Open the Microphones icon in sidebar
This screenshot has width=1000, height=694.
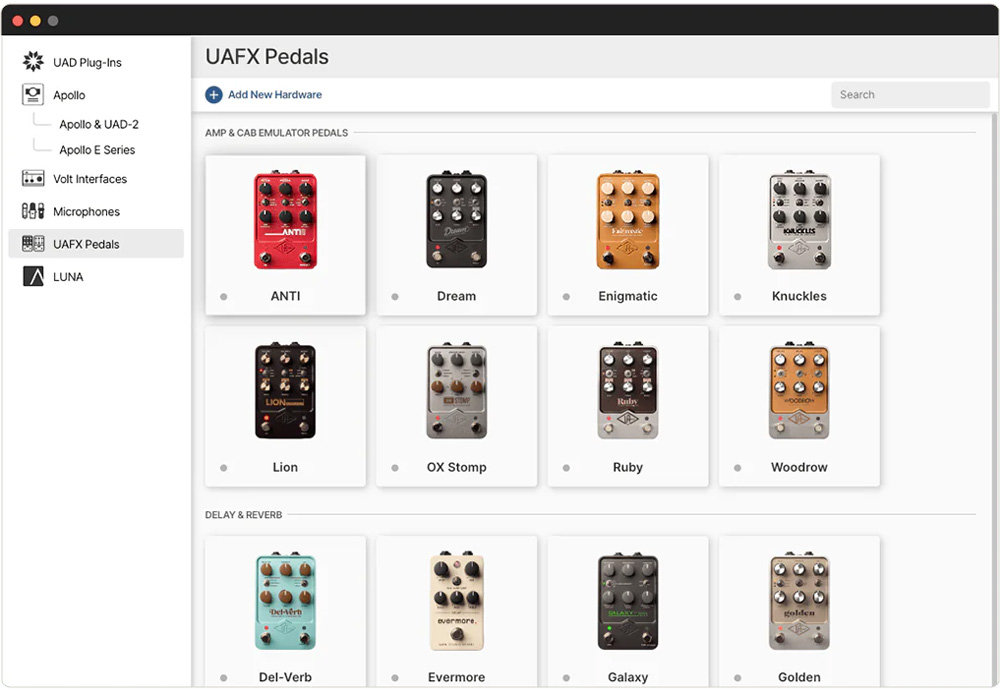33,211
